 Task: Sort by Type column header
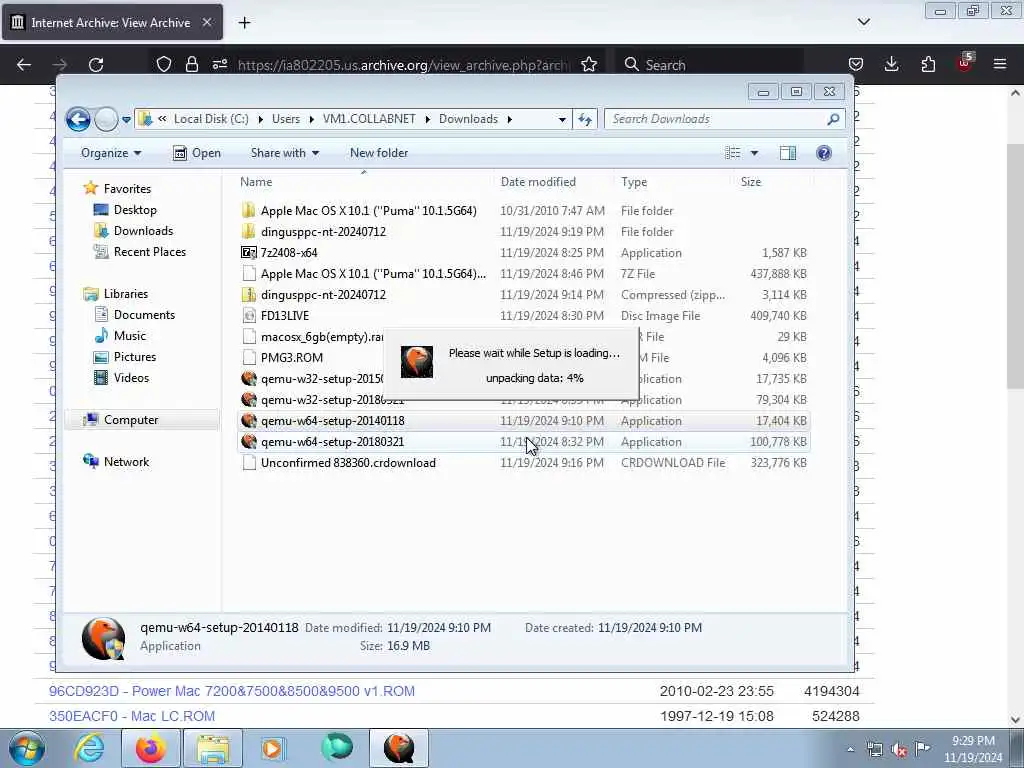click(x=634, y=182)
